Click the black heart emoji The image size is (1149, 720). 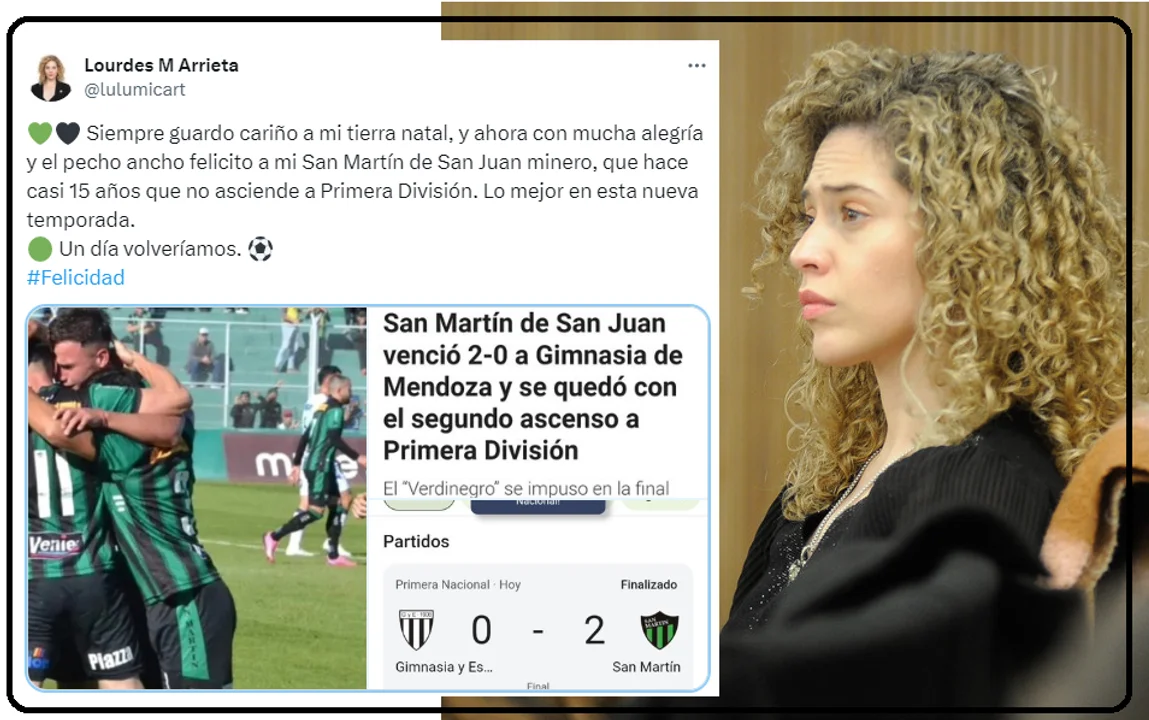click(x=67, y=133)
